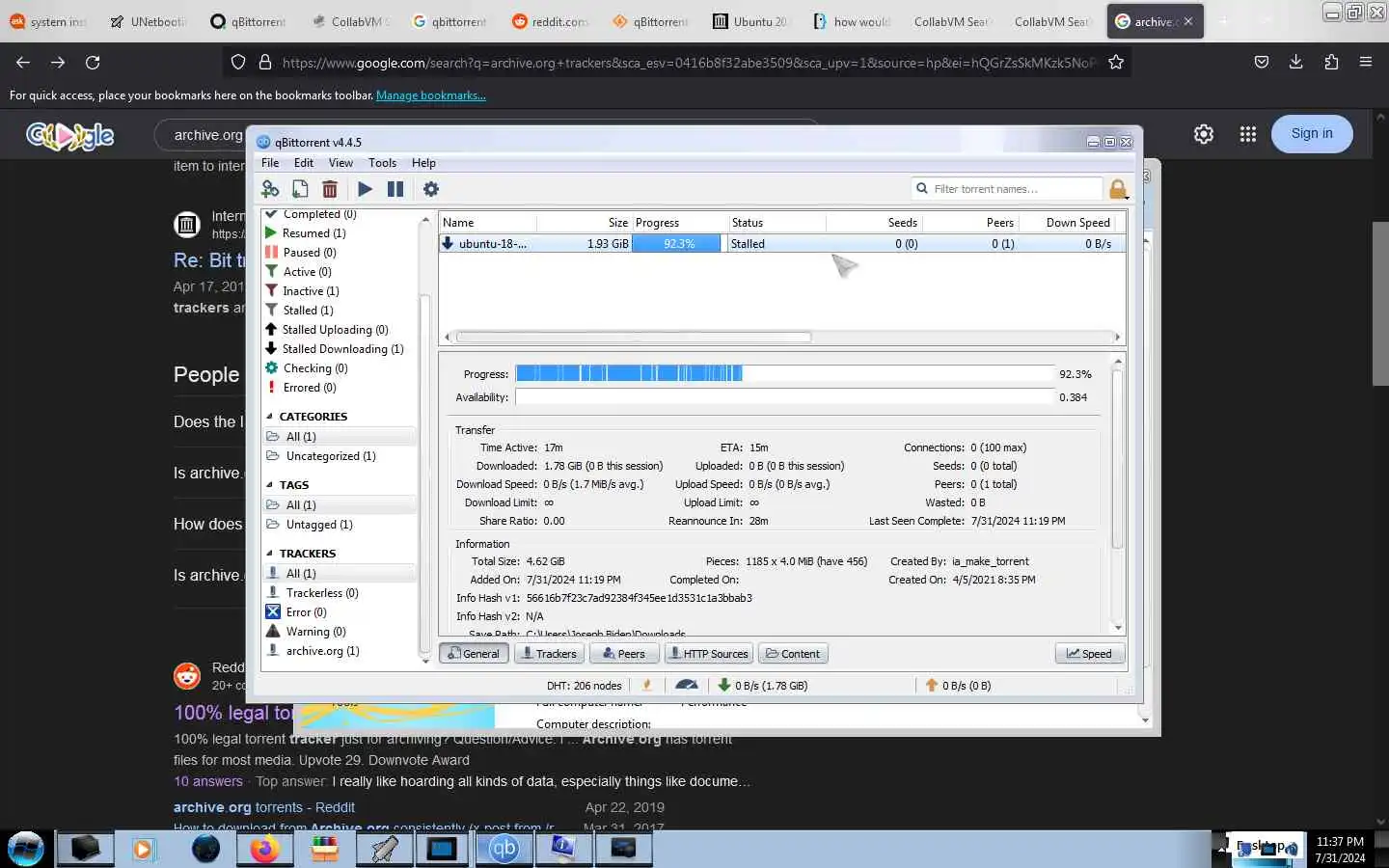Image resolution: width=1389 pixels, height=868 pixels.
Task: Switch to the Peers tab
Action: 623,654
